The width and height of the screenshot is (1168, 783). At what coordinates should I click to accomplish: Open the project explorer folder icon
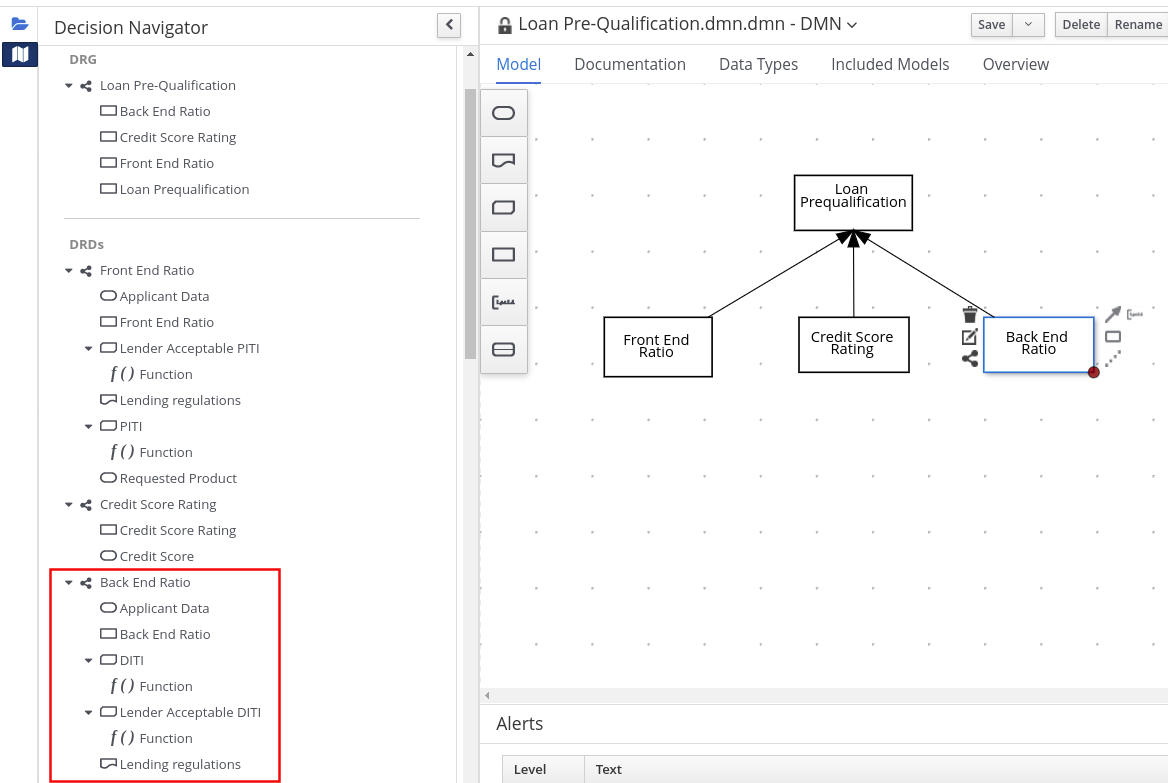(x=19, y=24)
